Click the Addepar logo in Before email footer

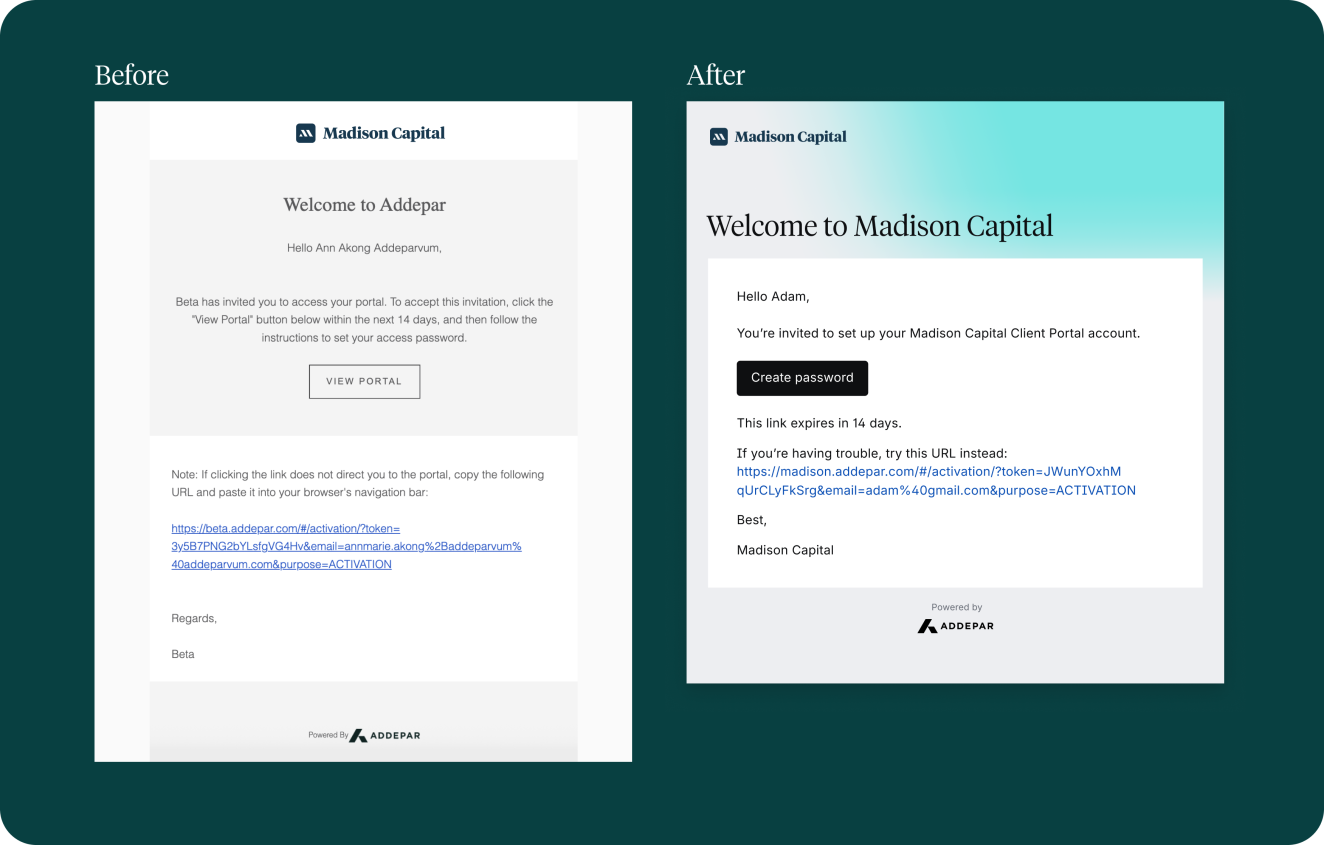(385, 735)
